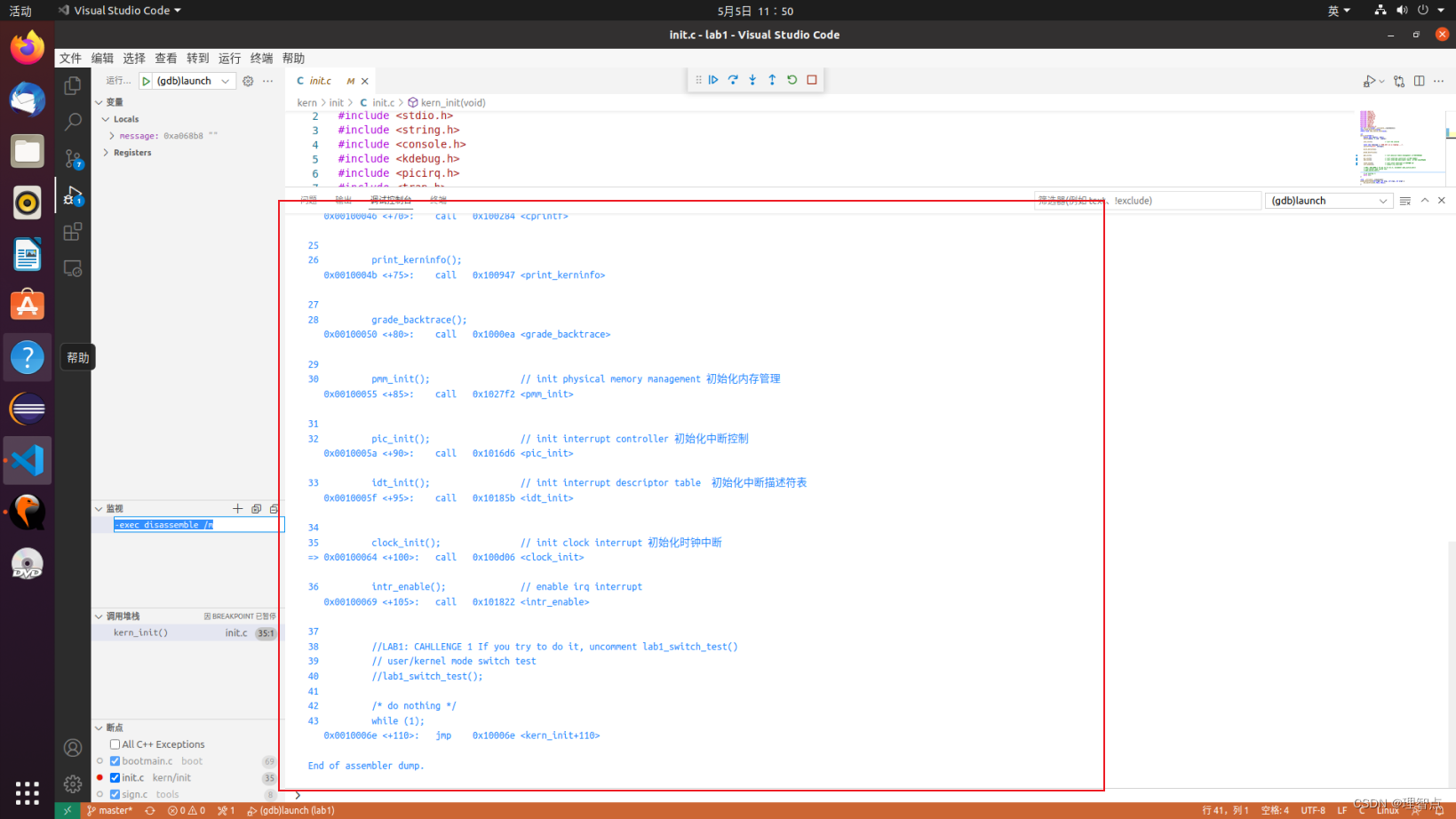Close the bottom panel
The width and height of the screenshot is (1456, 819).
click(x=1442, y=201)
